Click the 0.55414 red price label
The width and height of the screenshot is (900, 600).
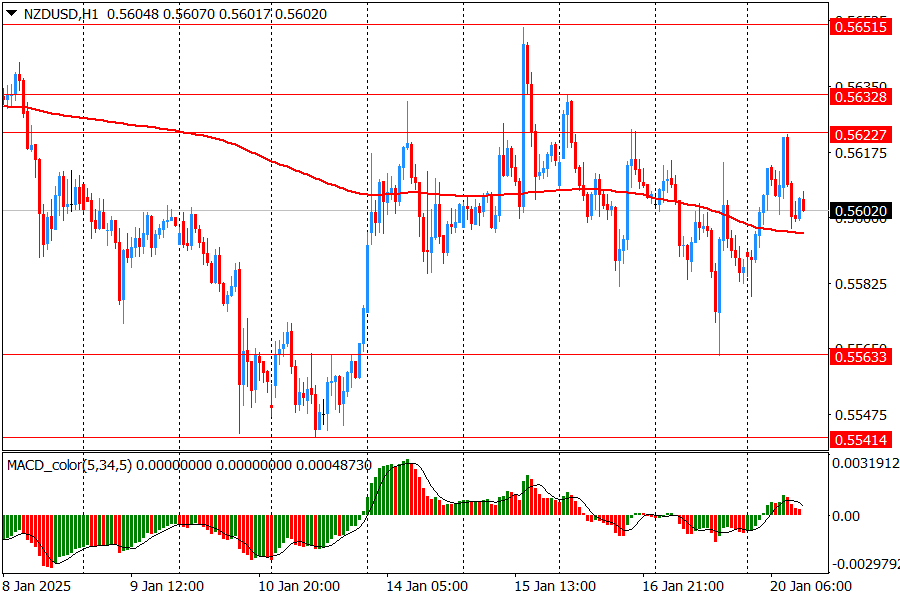(860, 439)
